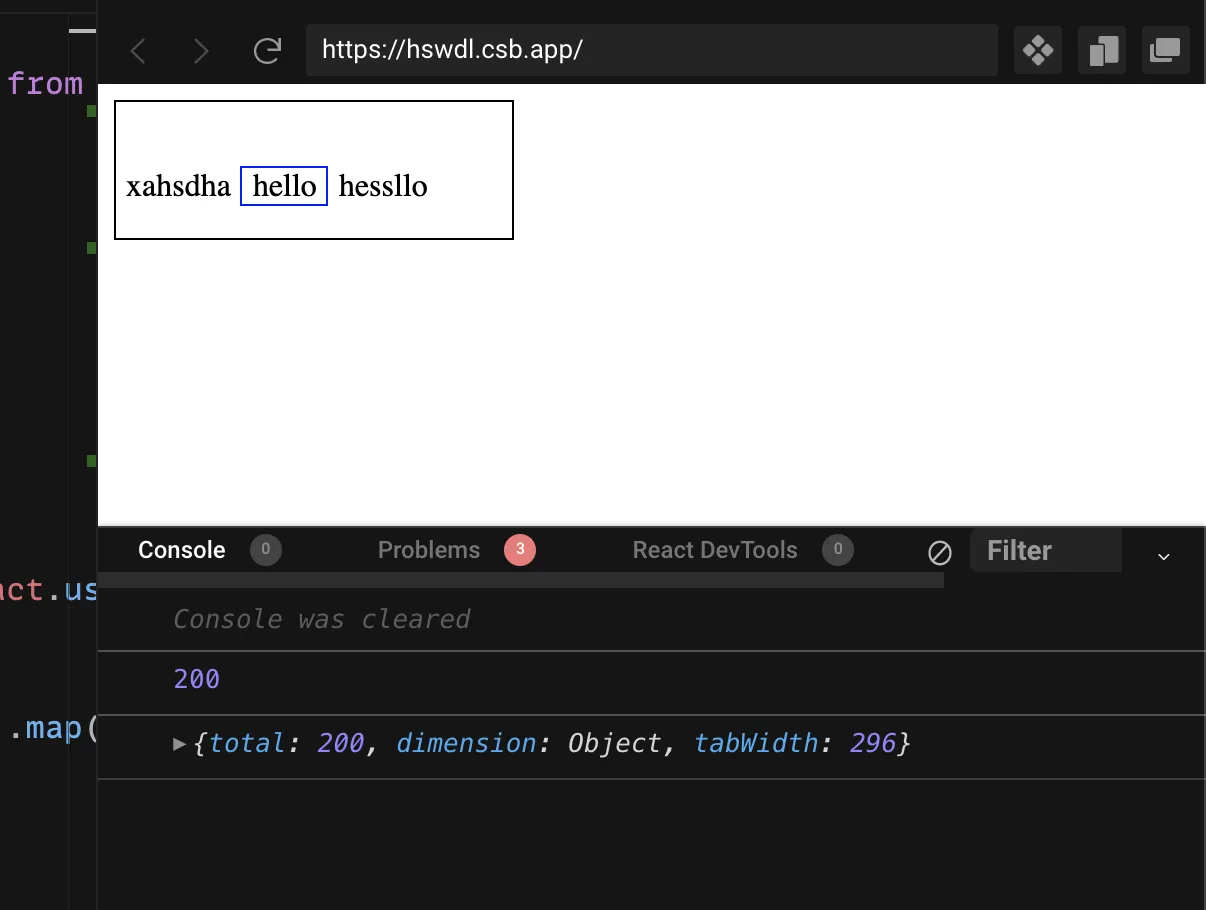Click the diamond grid icon beside URL bar
This screenshot has height=910, width=1206.
coord(1038,50)
